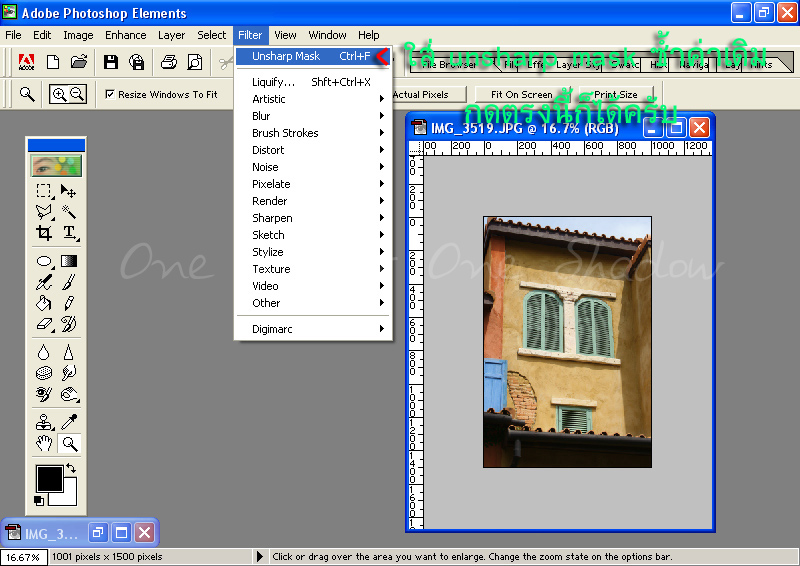Image resolution: width=800 pixels, height=566 pixels.
Task: Expand the Stylize filter submenu
Action: pos(313,252)
